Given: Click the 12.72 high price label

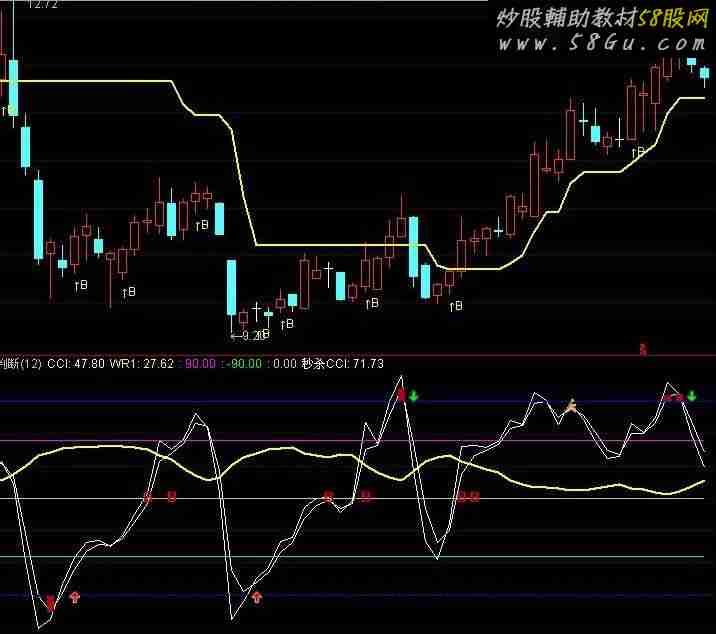Looking at the screenshot, I should pos(42,5).
